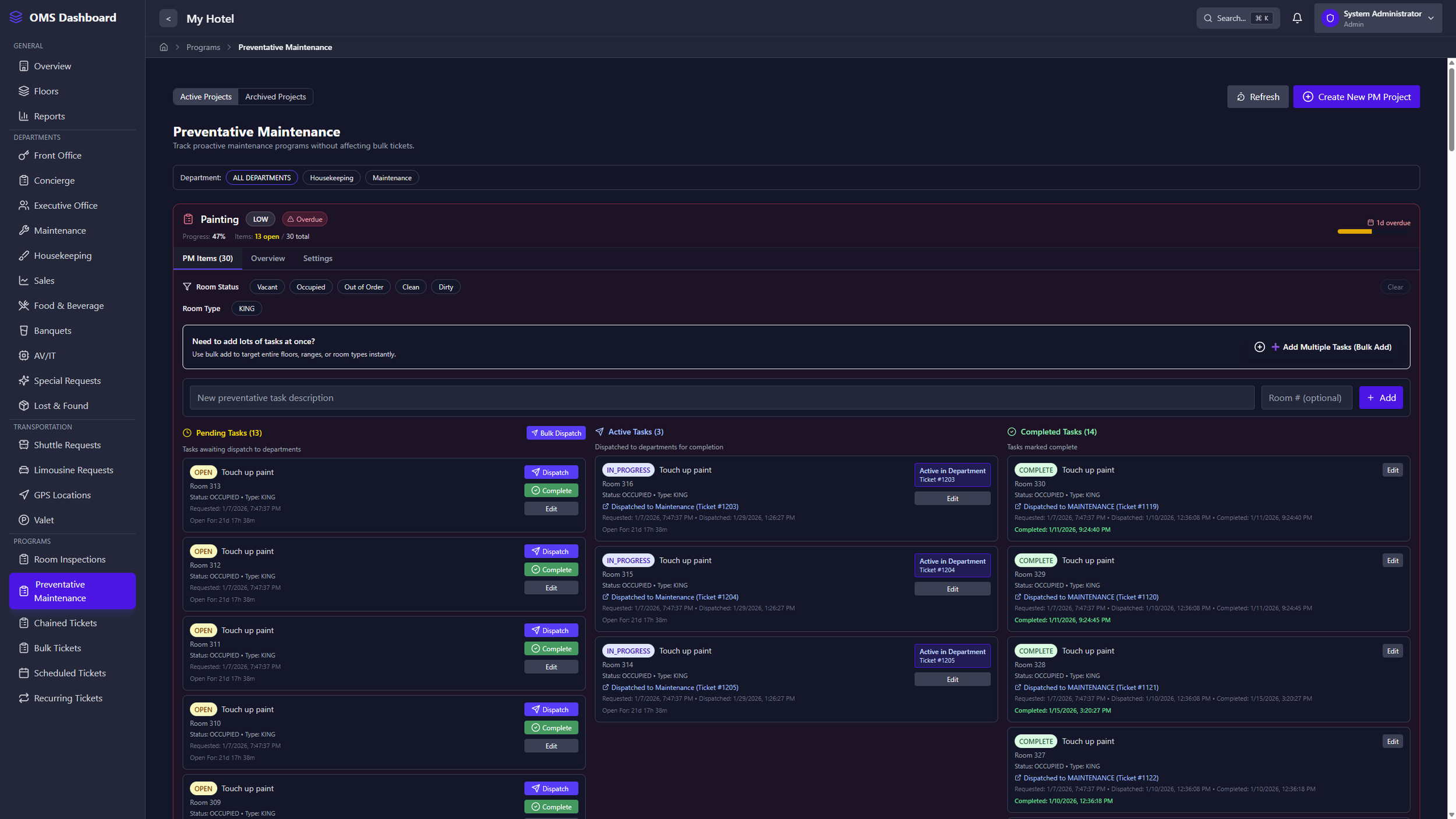Toggle the Vacant room status filter

point(267,287)
